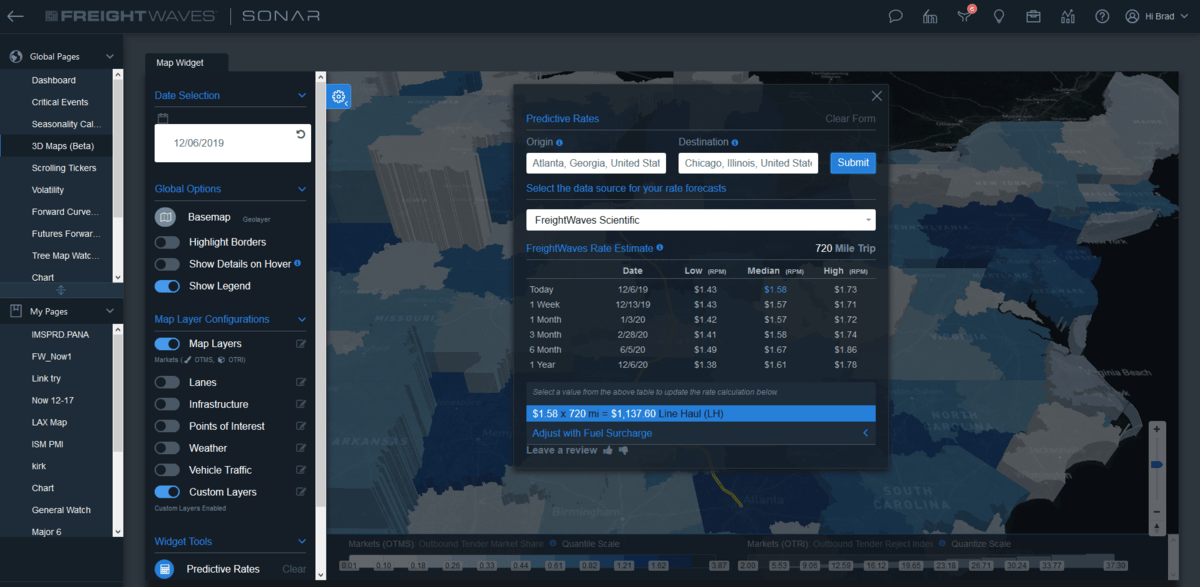Collapse the Map Layer Configurations section
The height and width of the screenshot is (587, 1200).
point(302,320)
